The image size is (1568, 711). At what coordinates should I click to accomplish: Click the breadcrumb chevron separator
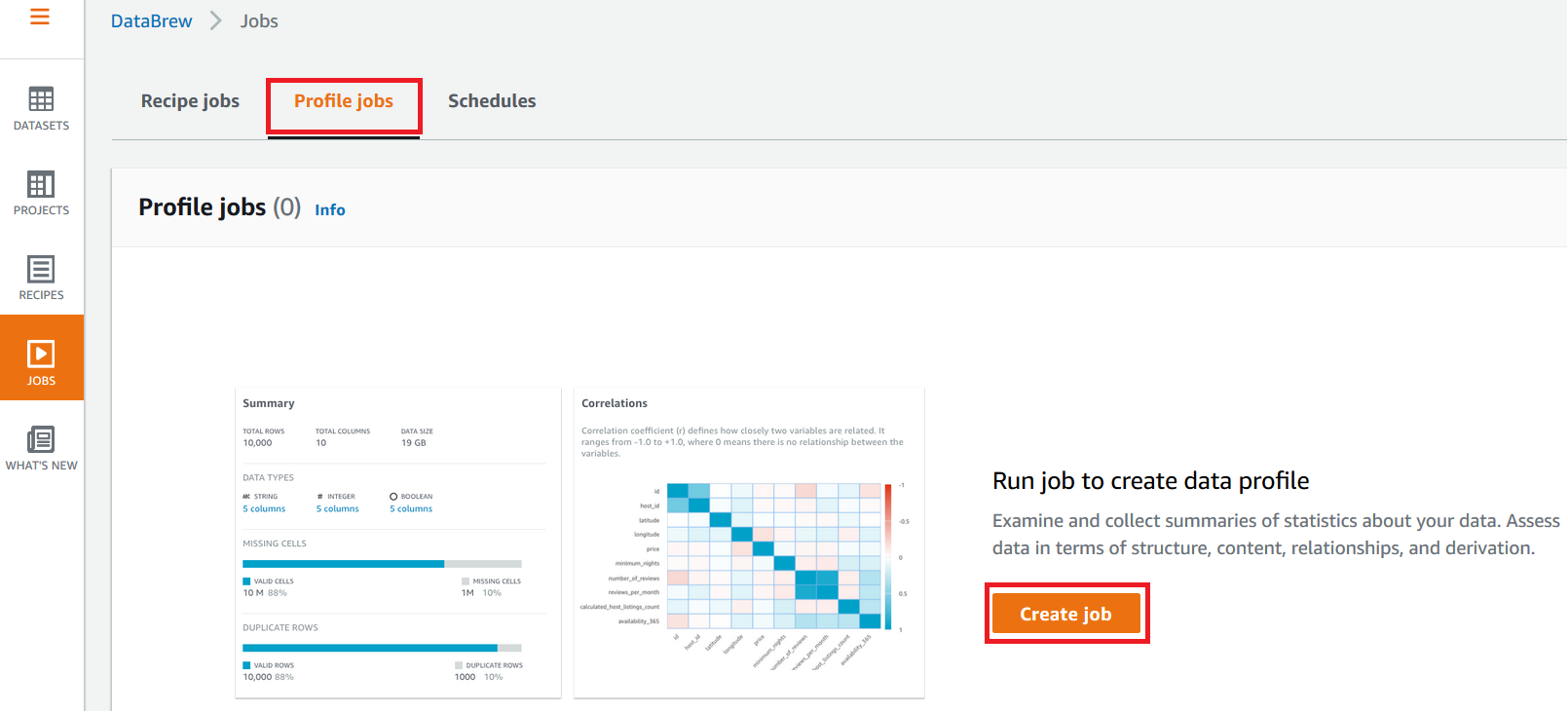tap(216, 20)
